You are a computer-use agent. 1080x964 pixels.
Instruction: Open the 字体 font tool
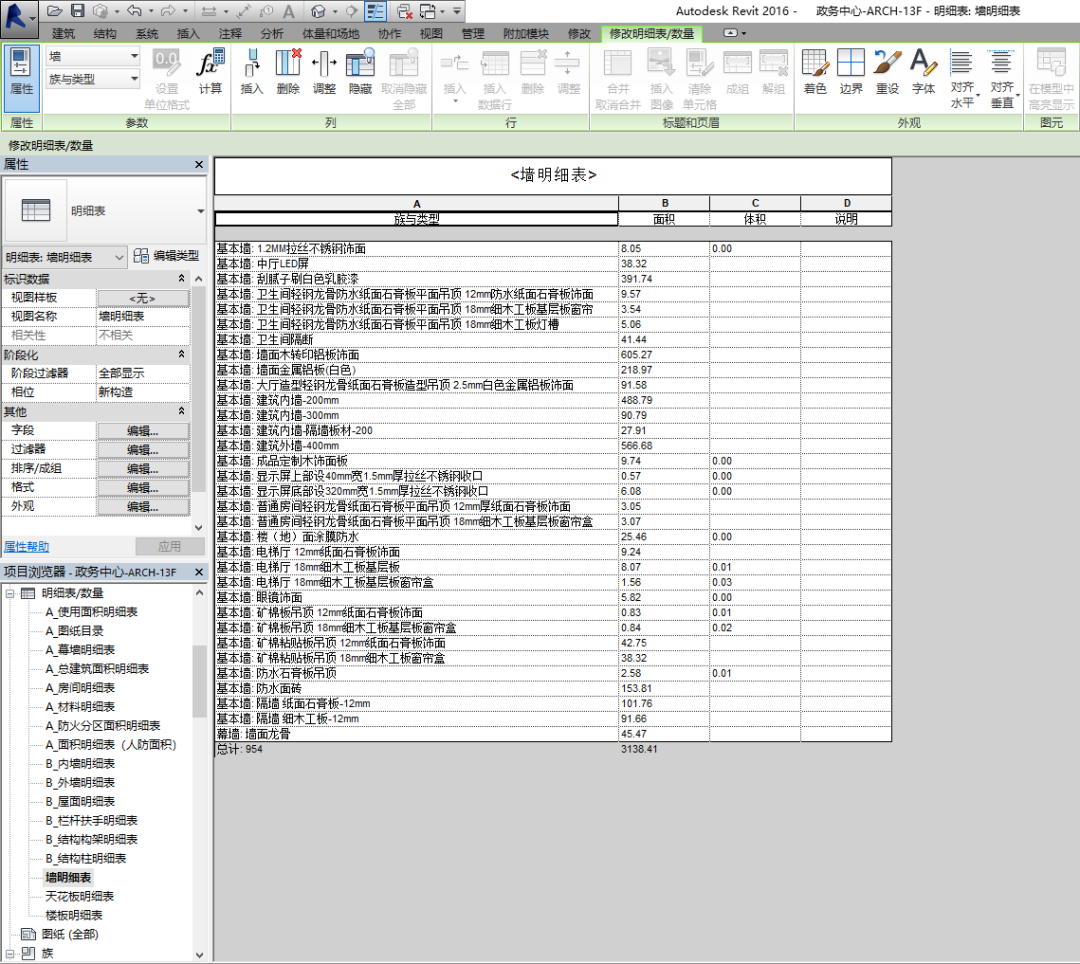tap(923, 72)
